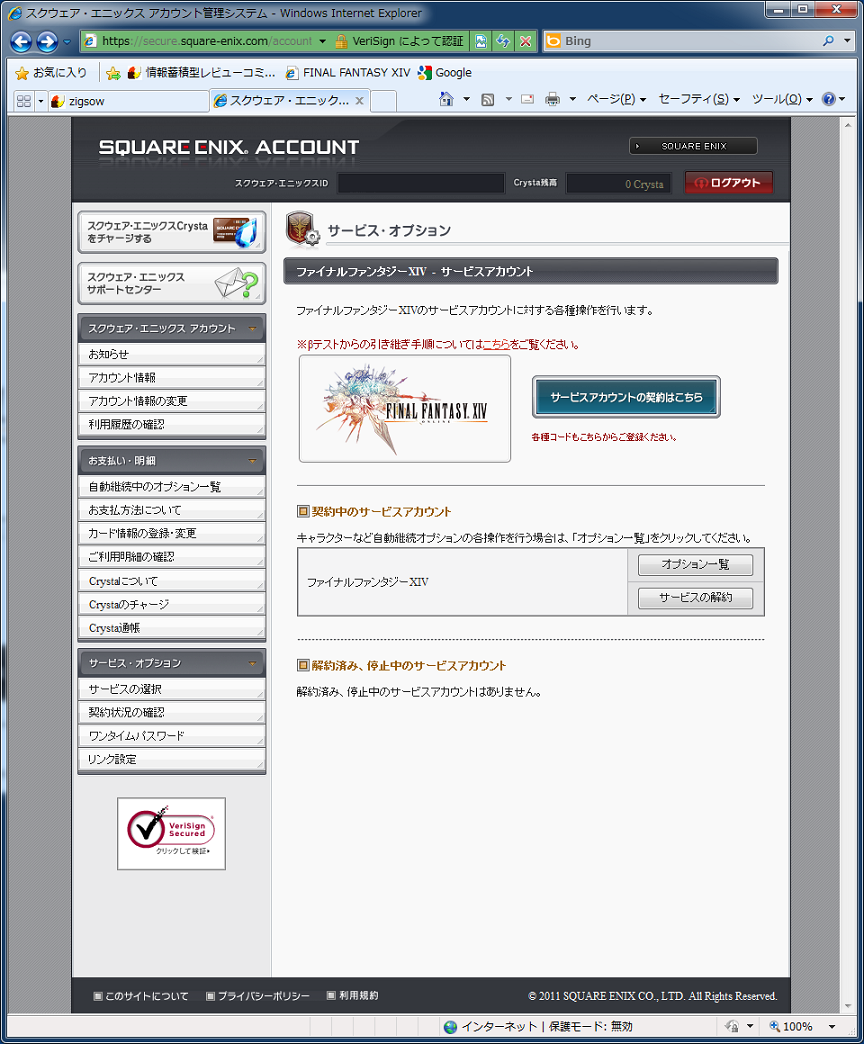Click the browser Back arrow button

coord(21,41)
